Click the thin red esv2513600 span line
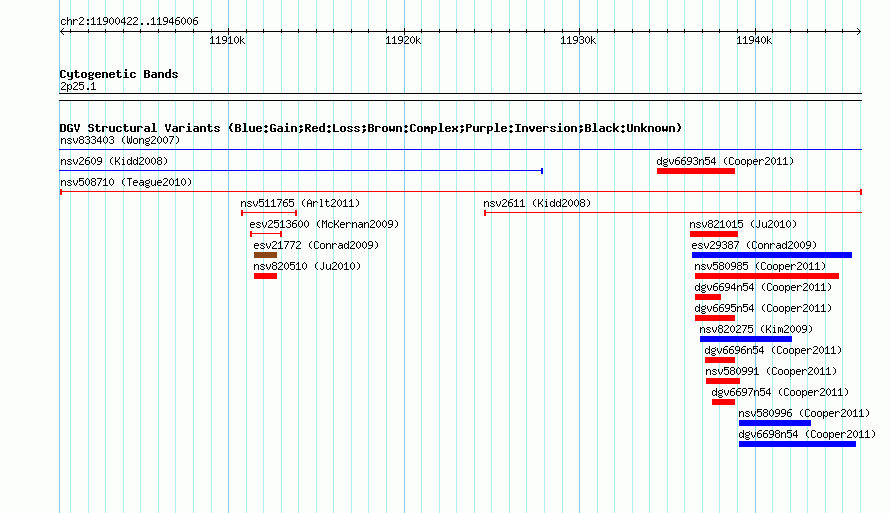This screenshot has width=890, height=513. (266, 234)
